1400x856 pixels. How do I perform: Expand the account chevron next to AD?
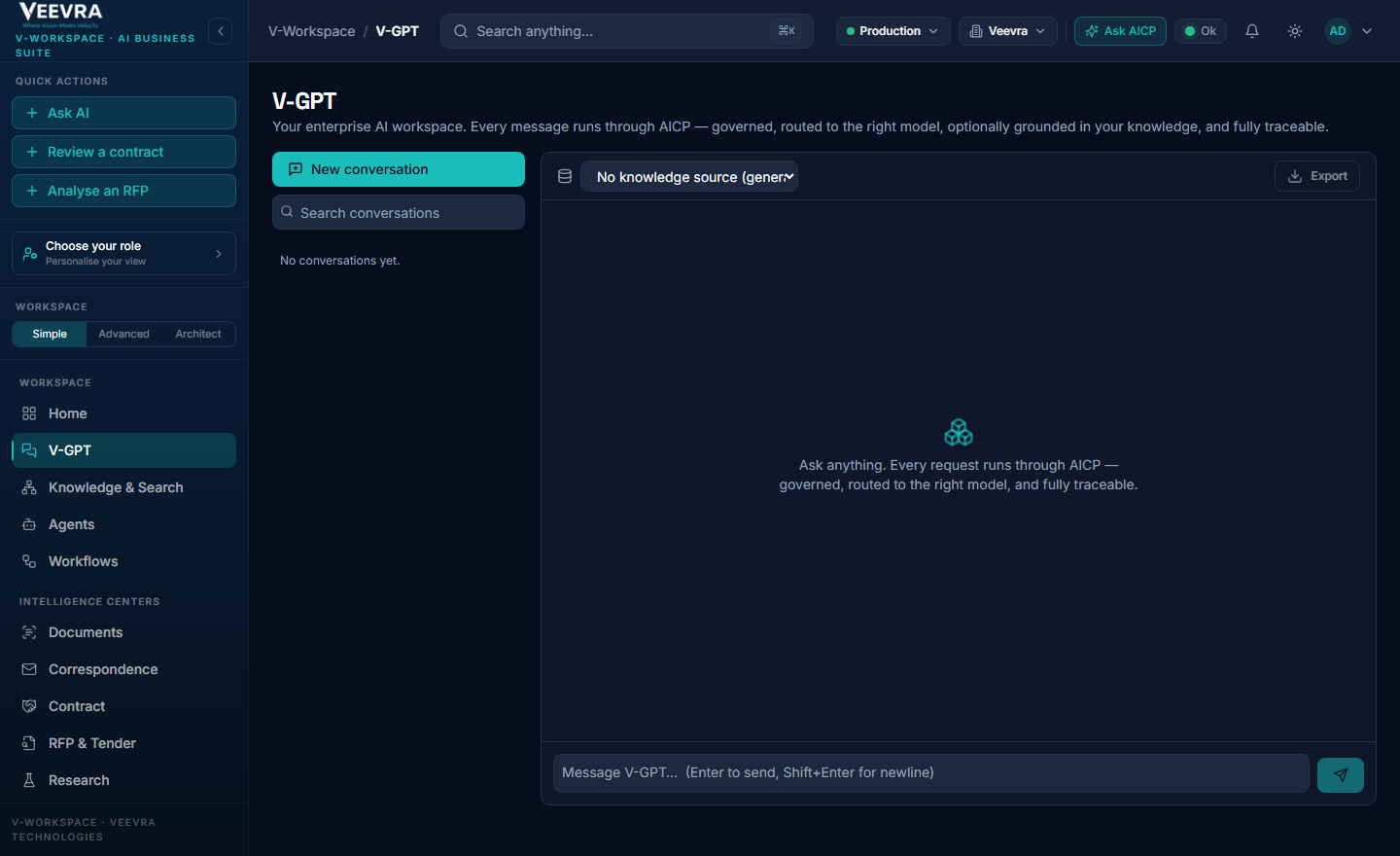[1367, 31]
